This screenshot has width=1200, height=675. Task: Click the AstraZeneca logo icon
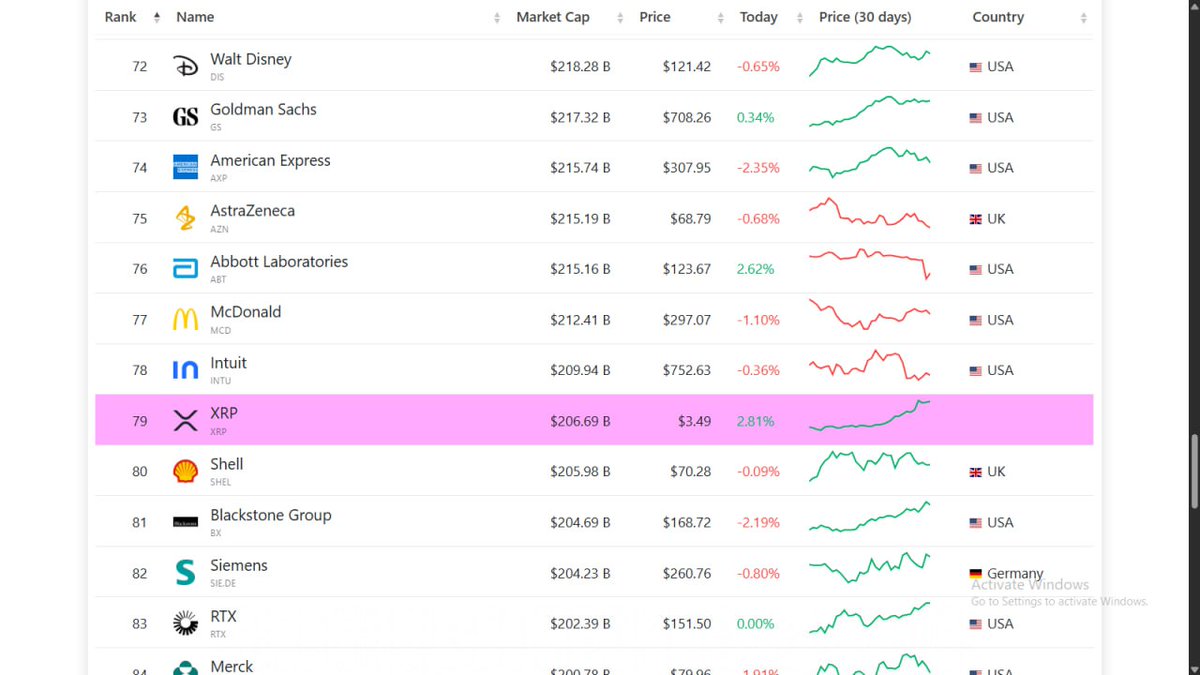tap(186, 218)
